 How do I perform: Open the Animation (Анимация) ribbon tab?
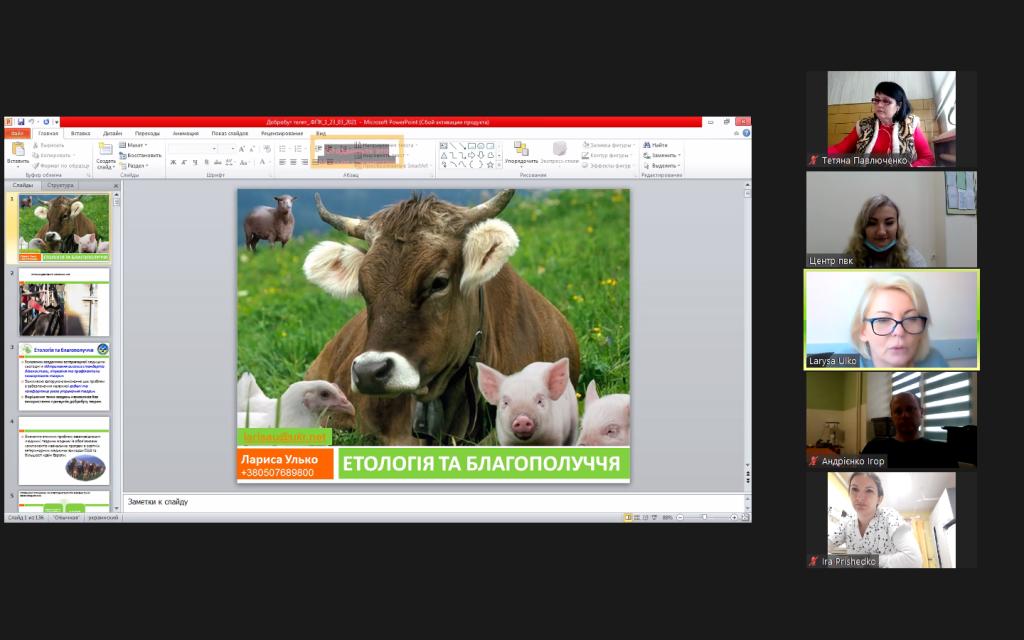(185, 133)
